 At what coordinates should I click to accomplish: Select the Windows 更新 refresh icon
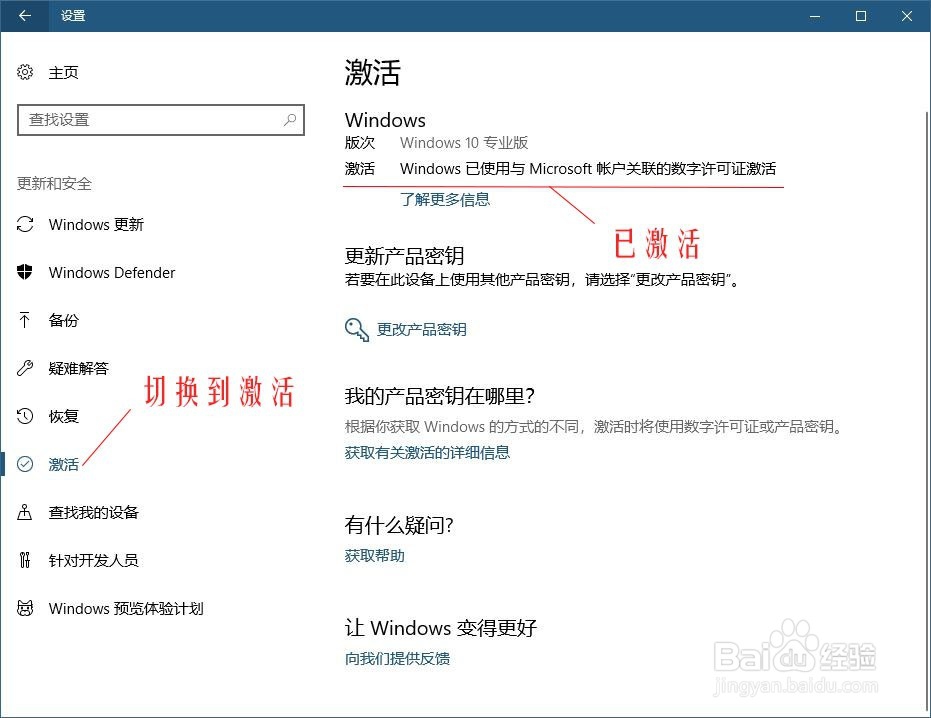[x=24, y=224]
